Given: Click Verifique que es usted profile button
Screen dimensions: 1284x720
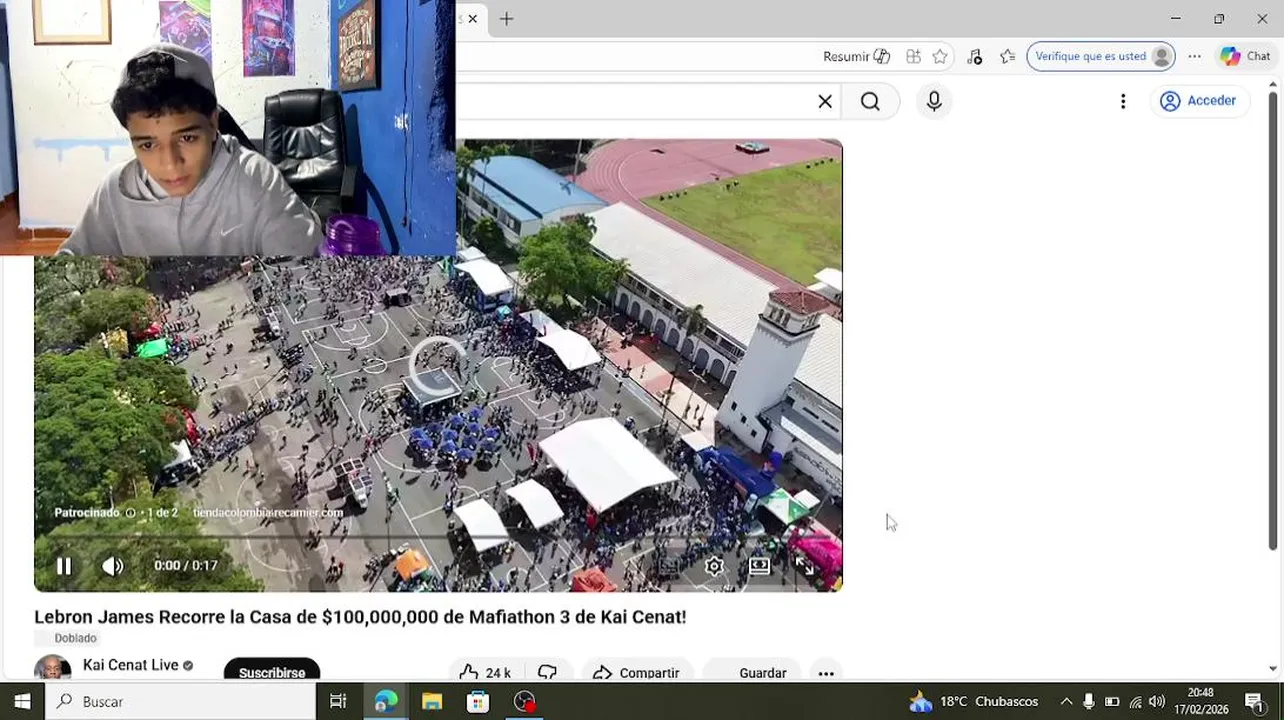Looking at the screenshot, I should [1101, 56].
